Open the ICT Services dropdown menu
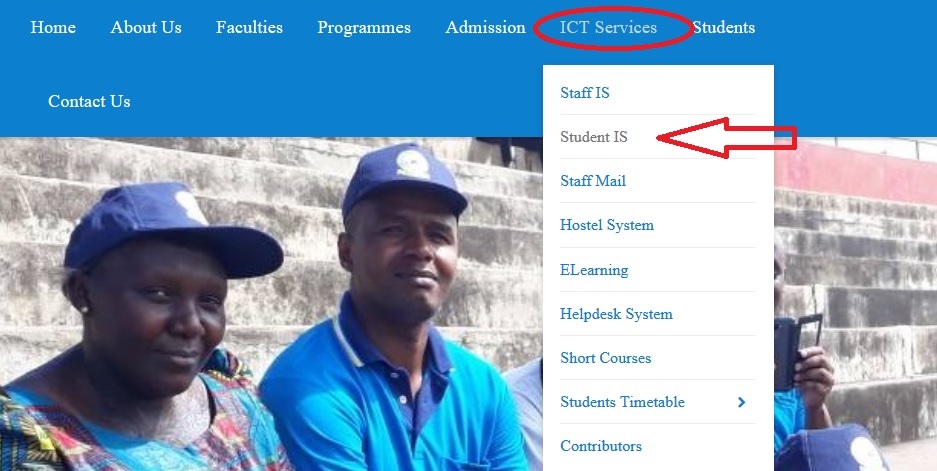 pos(608,27)
